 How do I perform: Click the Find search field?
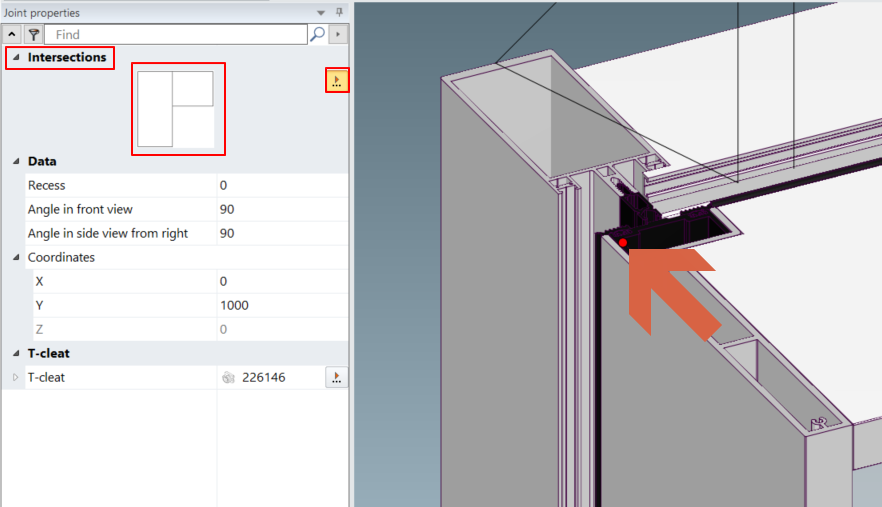pos(175,34)
